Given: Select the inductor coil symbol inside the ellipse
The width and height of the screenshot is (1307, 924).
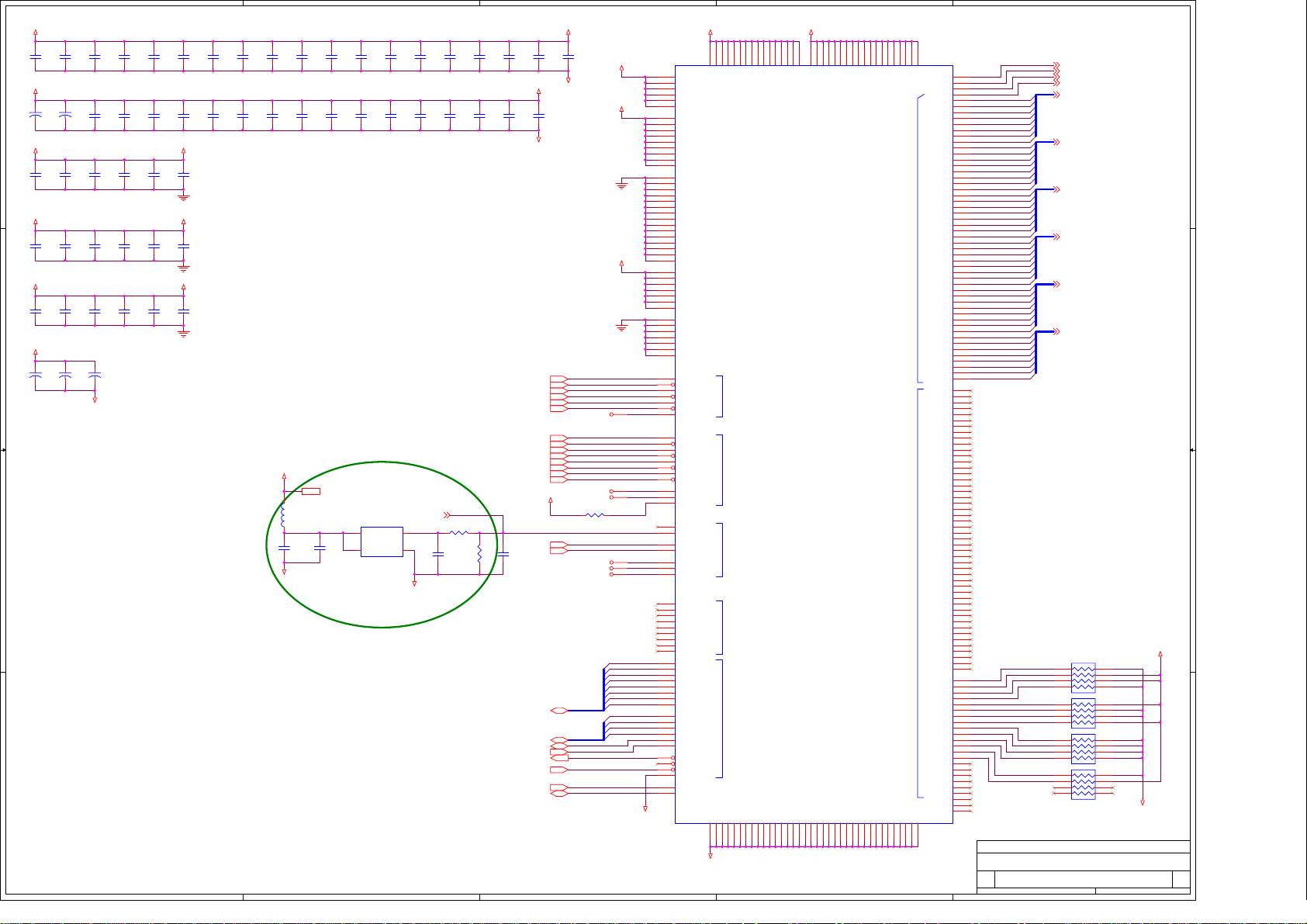Looking at the screenshot, I should click(284, 516).
